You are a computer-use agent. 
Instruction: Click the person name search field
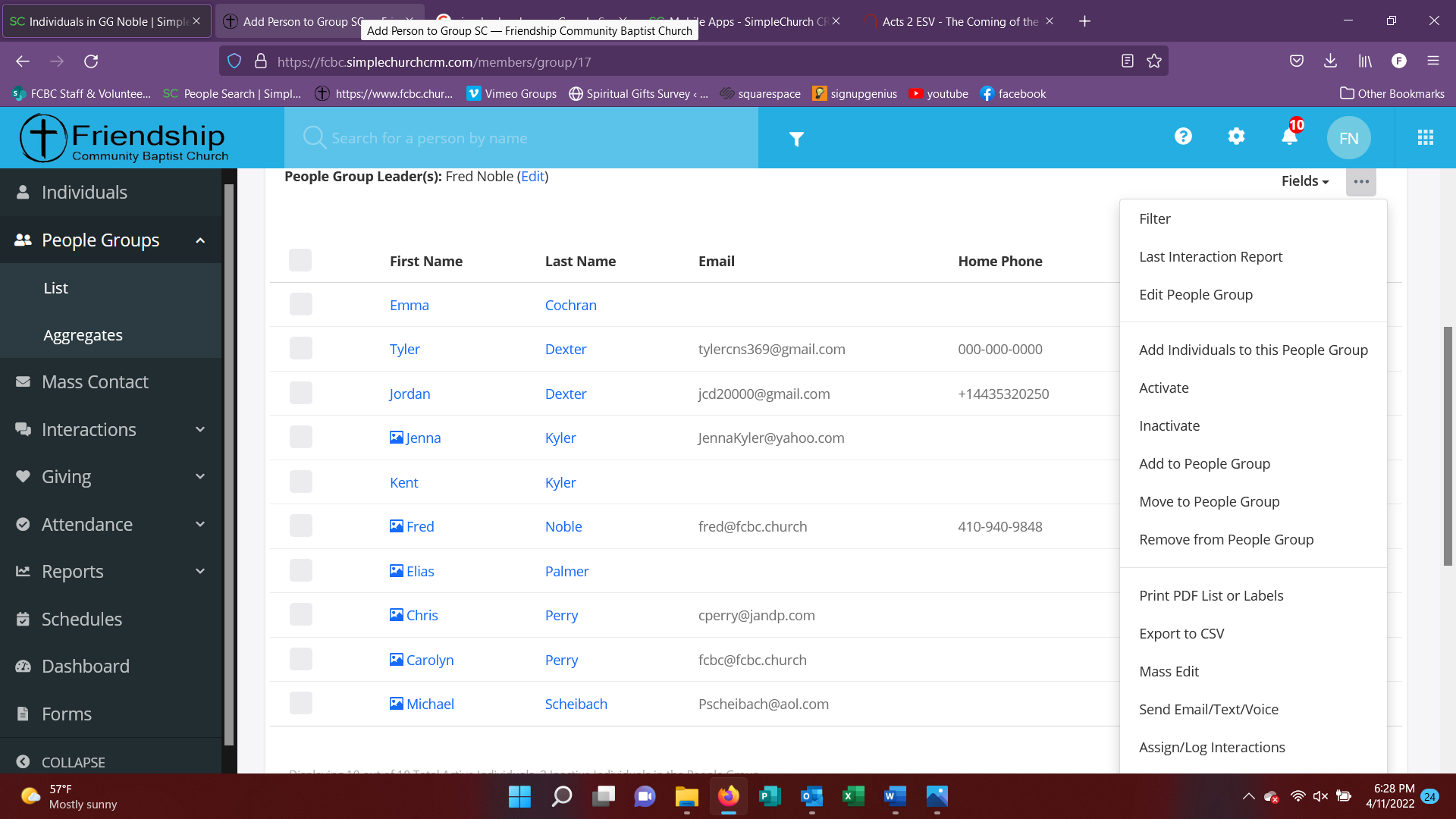(x=523, y=138)
